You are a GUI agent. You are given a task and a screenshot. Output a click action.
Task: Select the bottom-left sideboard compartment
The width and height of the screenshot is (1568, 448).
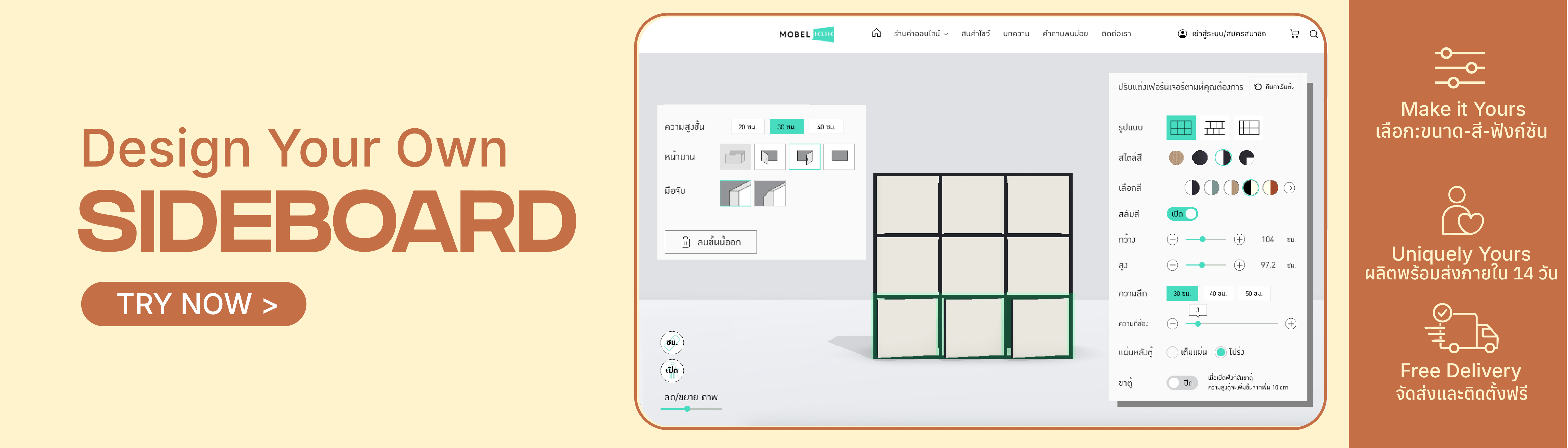click(x=907, y=328)
